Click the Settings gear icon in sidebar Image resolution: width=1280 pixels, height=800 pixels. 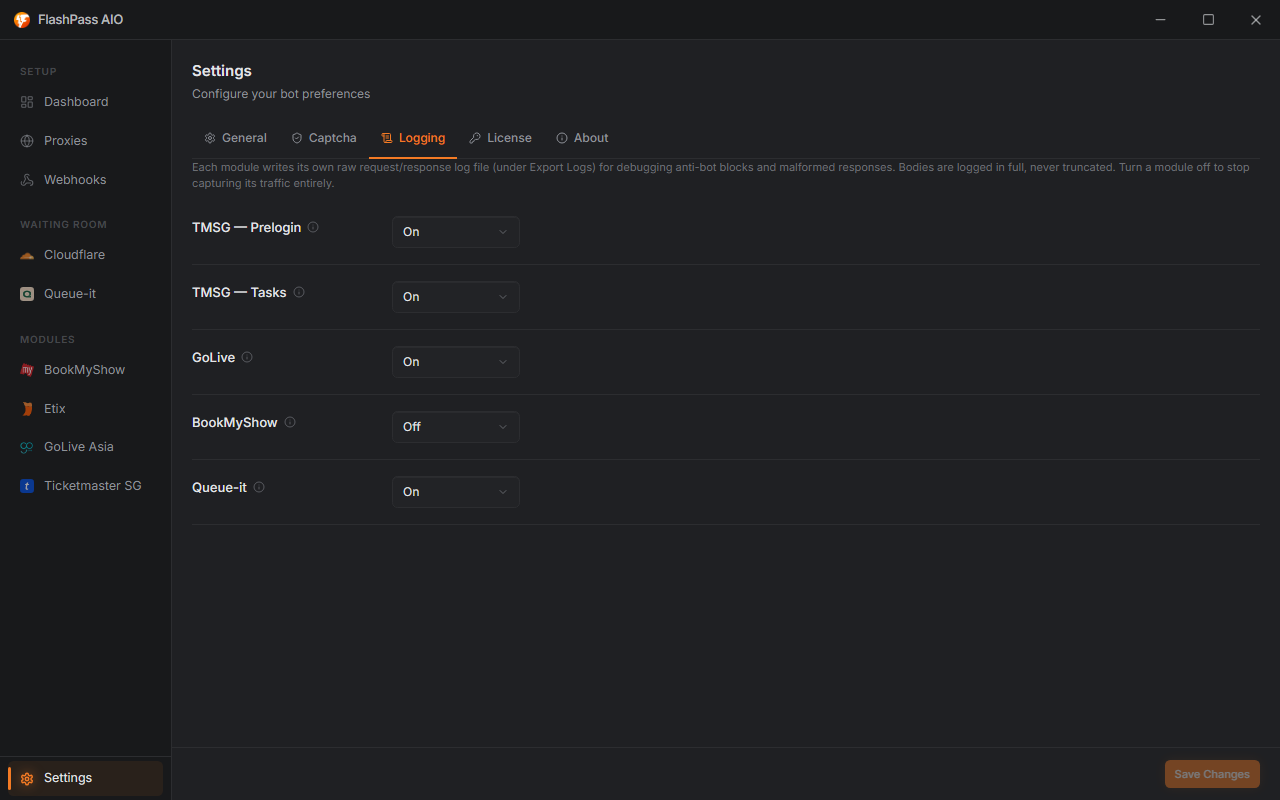pyautogui.click(x=27, y=778)
